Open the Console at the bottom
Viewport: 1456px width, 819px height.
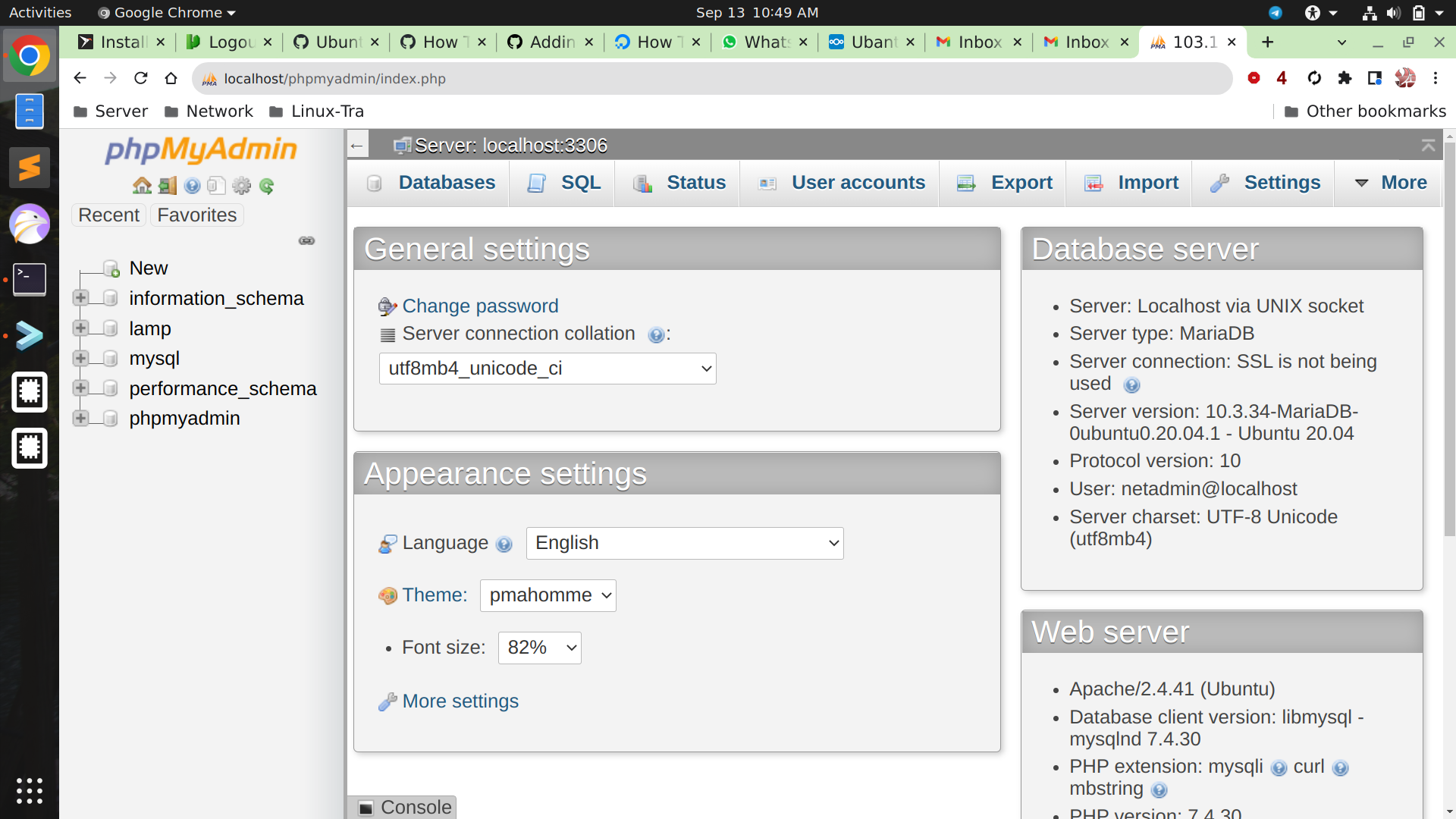coord(401,807)
